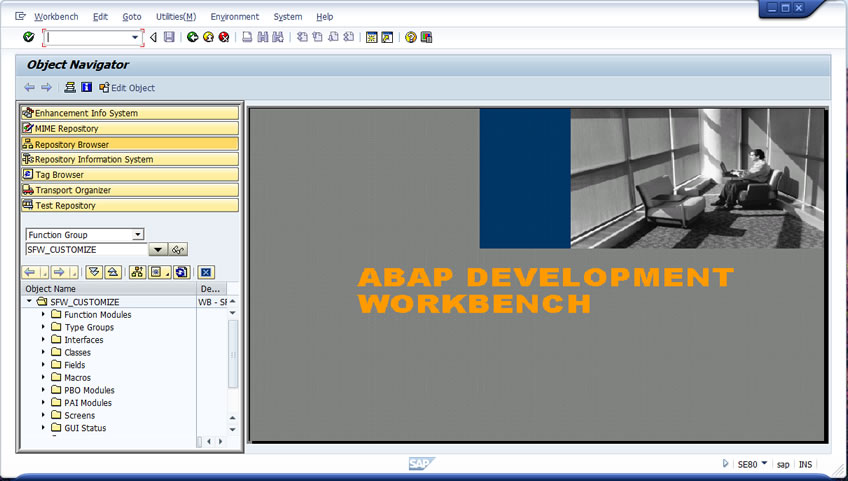Screen dimensions: 848x481
Task: Click the Display Object List icon
Action: click(x=70, y=87)
